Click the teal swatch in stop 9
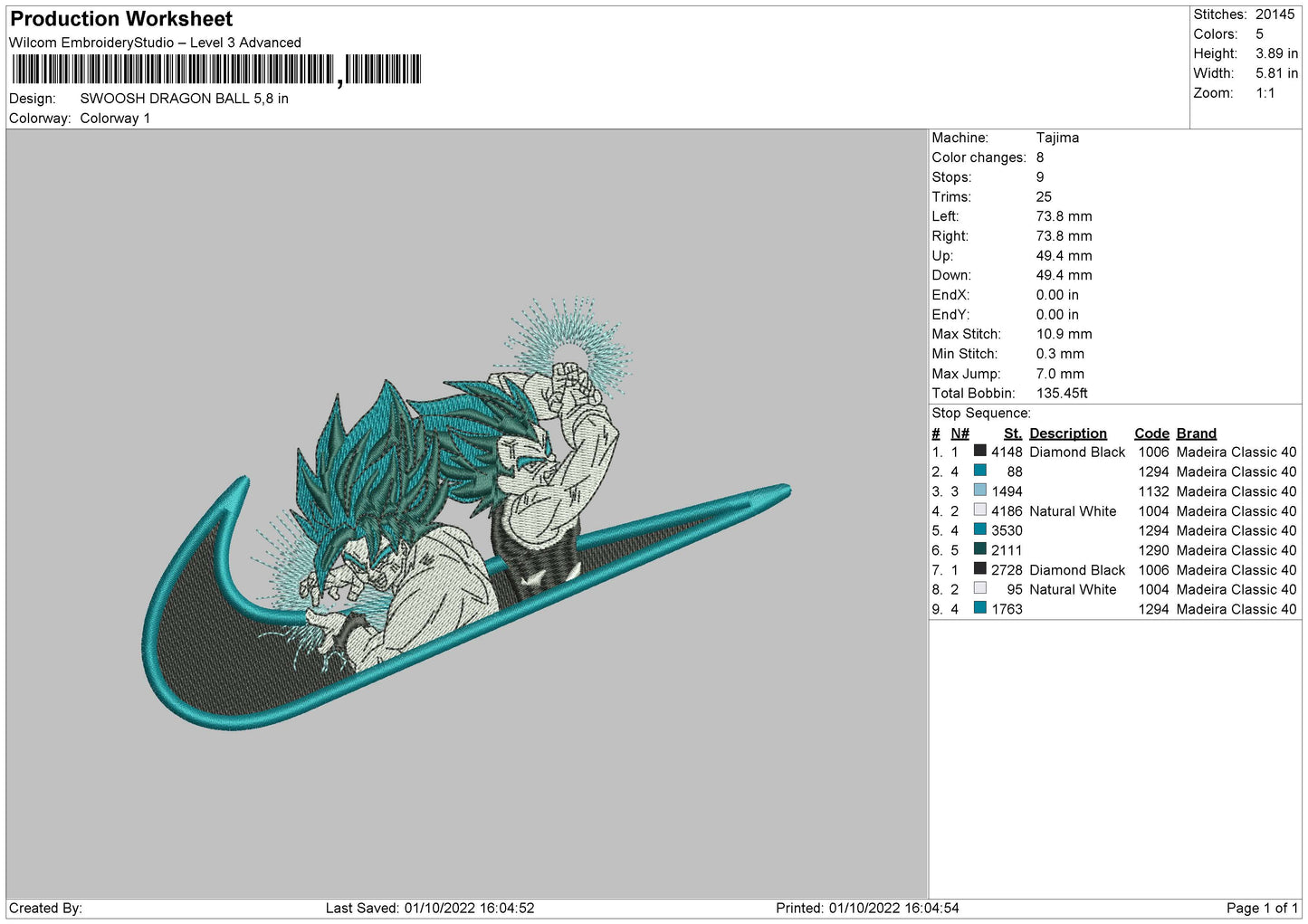This screenshot has width=1308, height=924. (979, 608)
